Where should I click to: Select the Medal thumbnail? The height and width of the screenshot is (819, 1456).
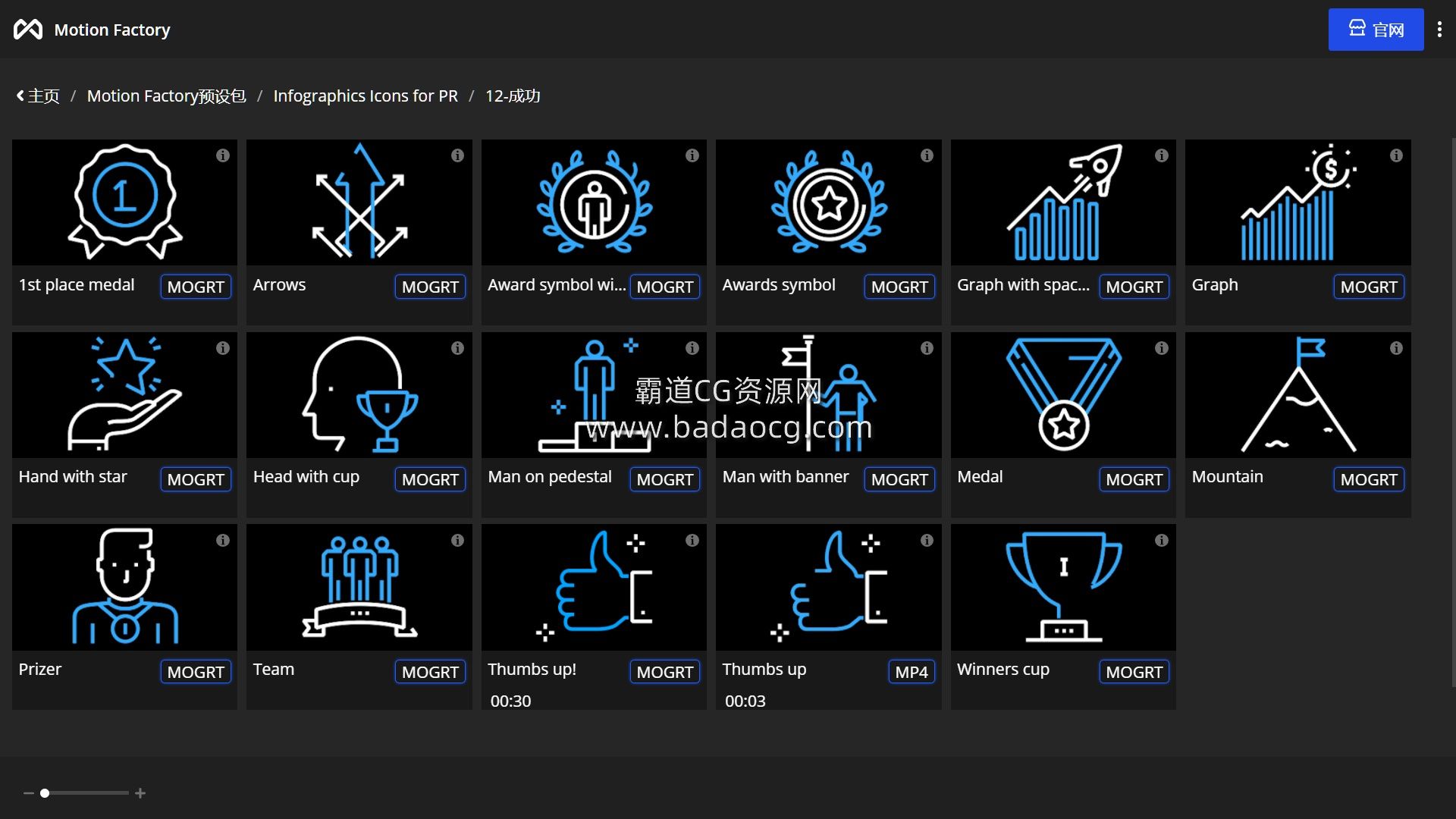click(x=1063, y=395)
